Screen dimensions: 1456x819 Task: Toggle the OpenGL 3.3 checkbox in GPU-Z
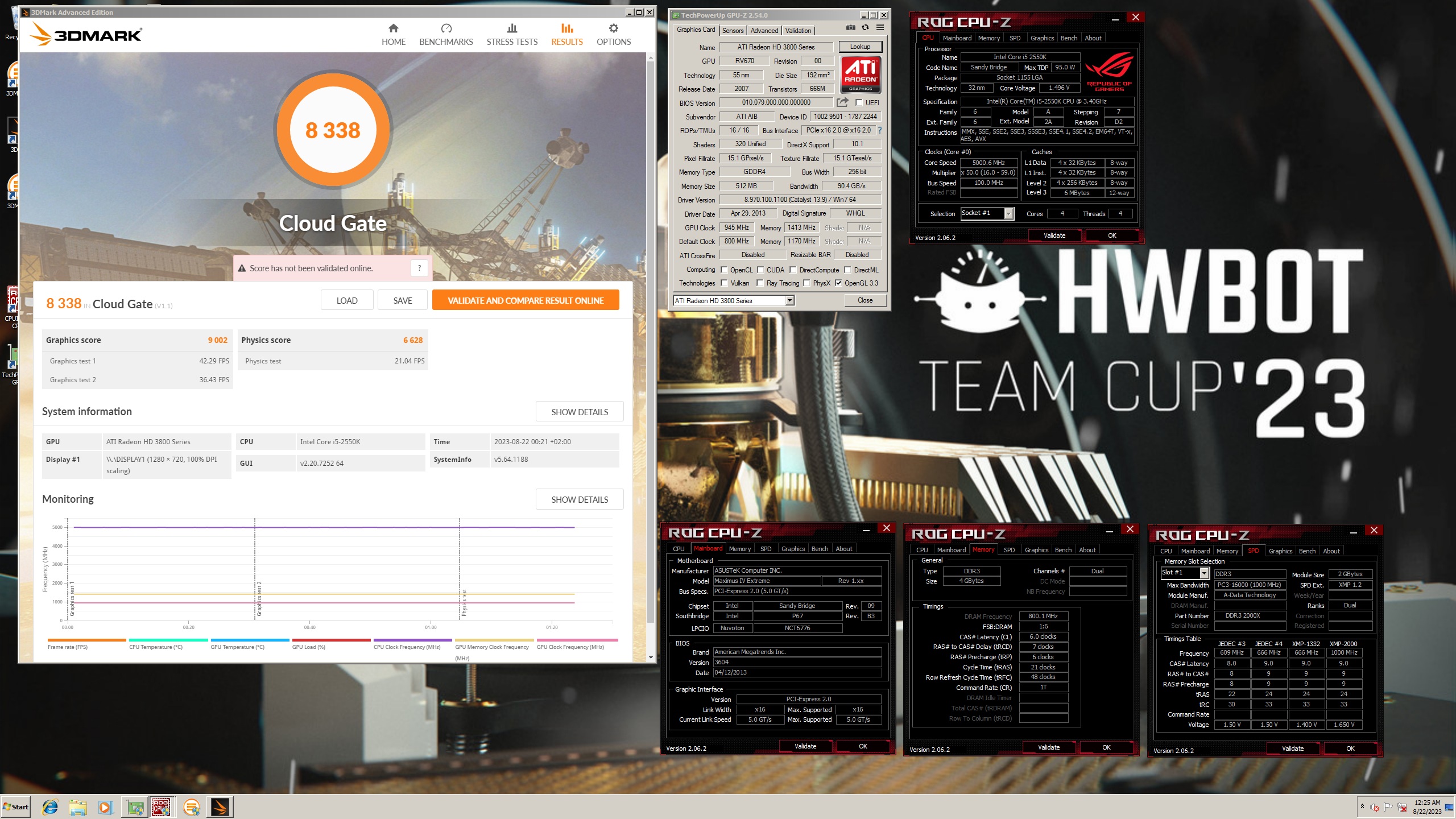click(x=838, y=283)
